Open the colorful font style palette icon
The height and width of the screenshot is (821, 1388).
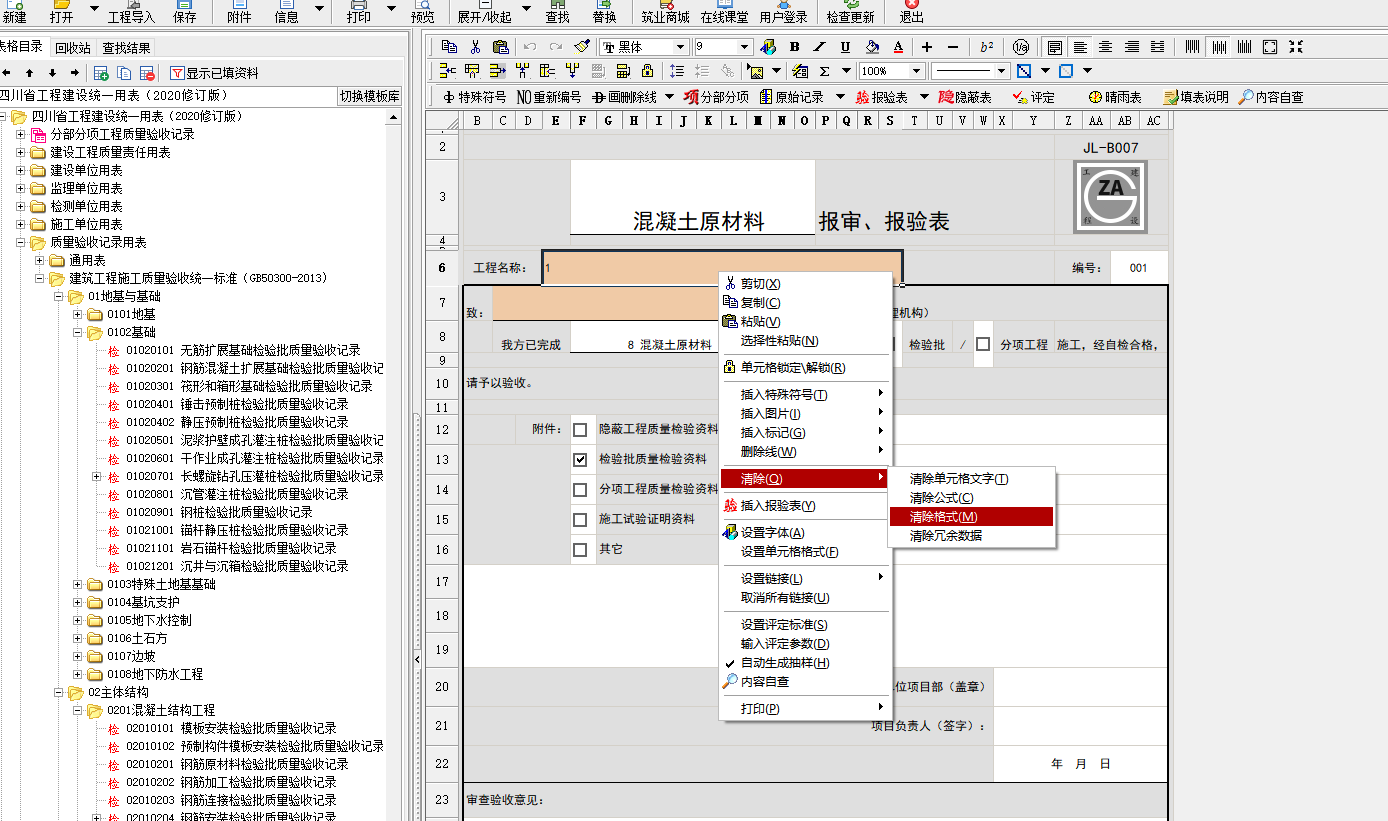[768, 47]
